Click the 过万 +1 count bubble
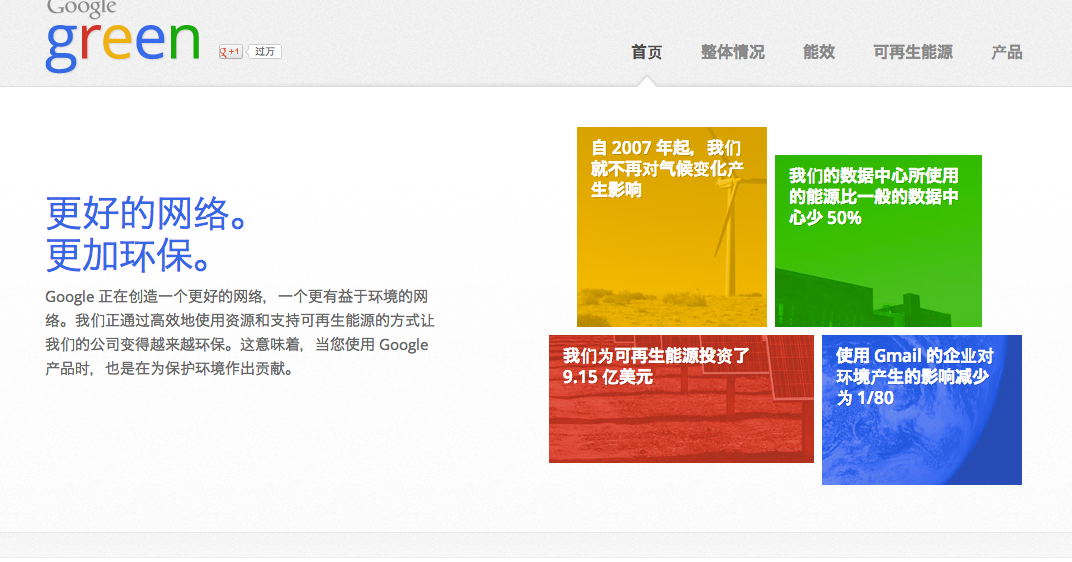This screenshot has width=1072, height=562. [x=265, y=51]
